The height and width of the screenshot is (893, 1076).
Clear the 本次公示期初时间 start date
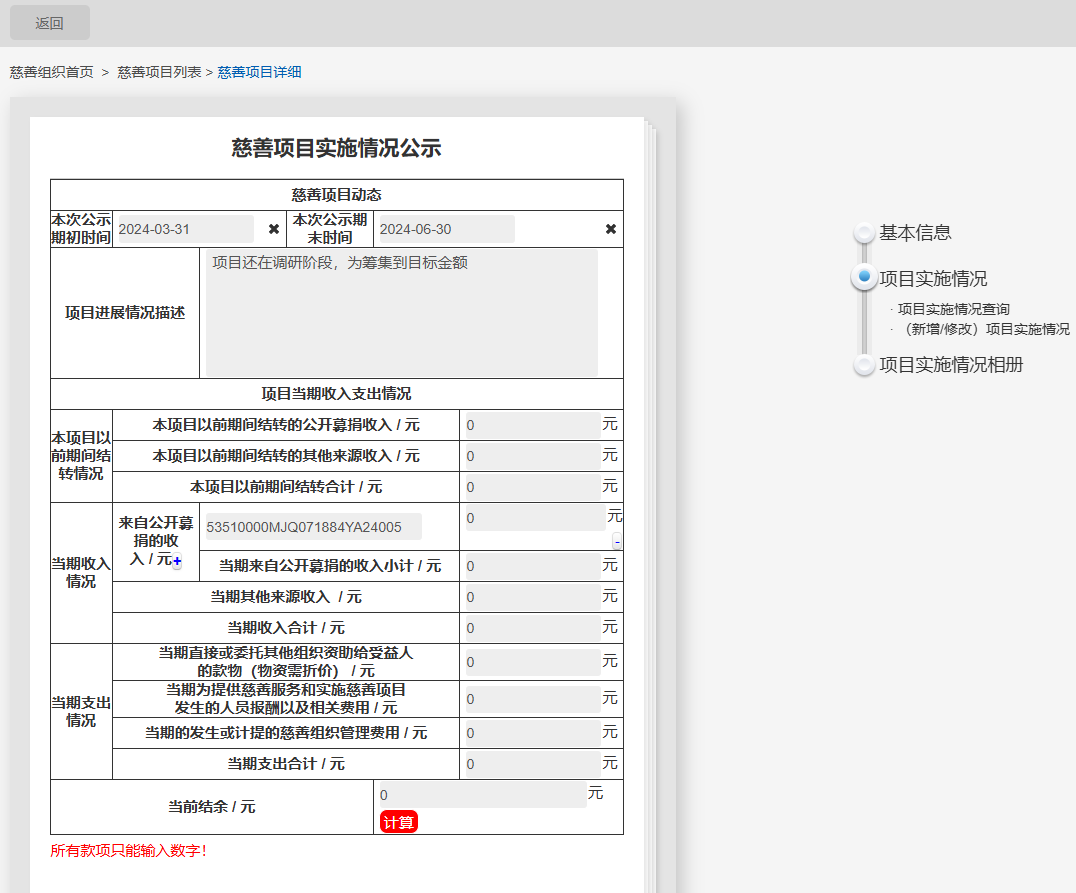point(274,229)
